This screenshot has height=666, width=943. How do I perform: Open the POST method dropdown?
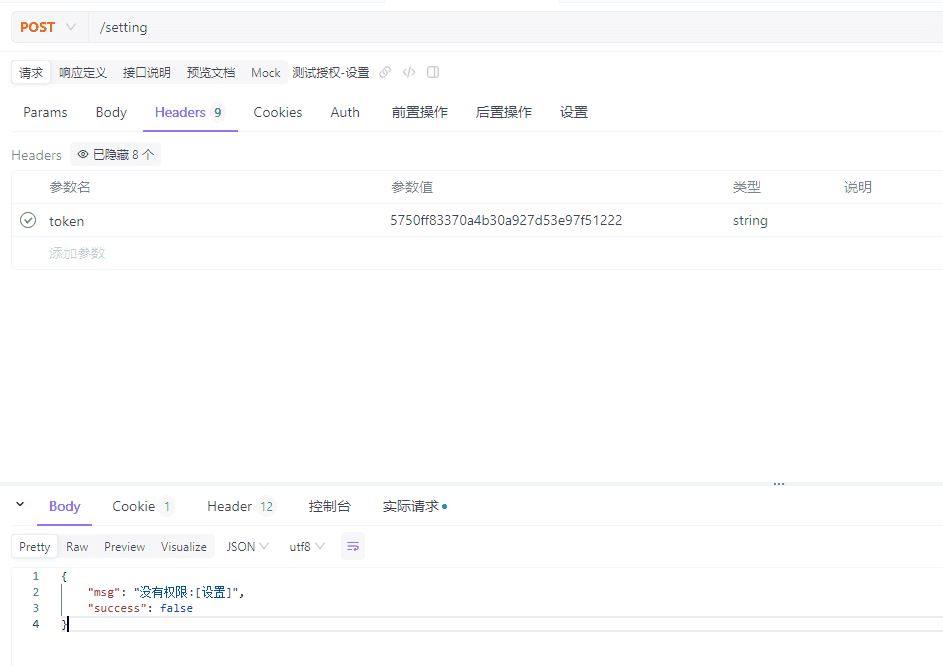point(48,27)
